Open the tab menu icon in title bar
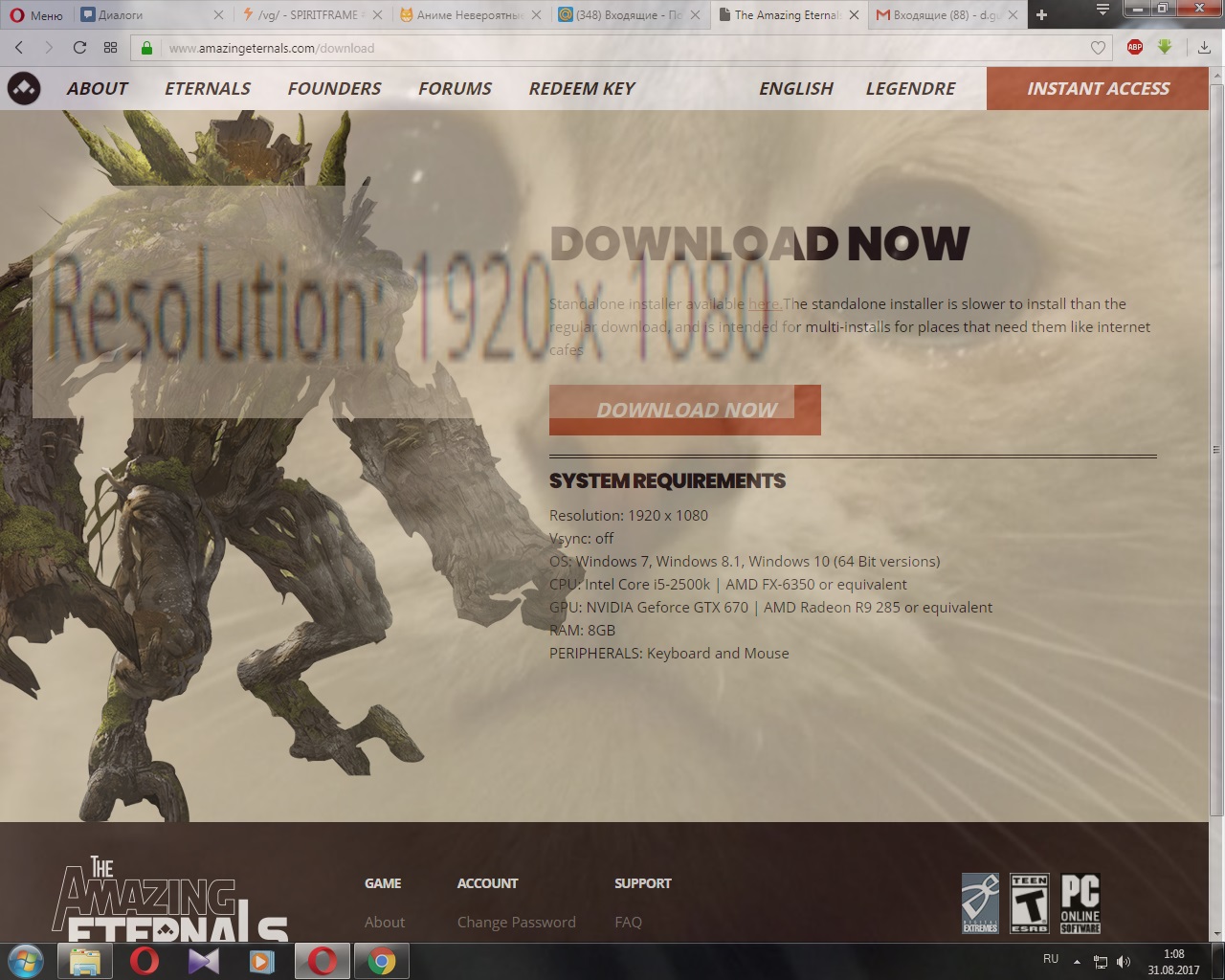The width and height of the screenshot is (1225, 980). pyautogui.click(x=1104, y=10)
